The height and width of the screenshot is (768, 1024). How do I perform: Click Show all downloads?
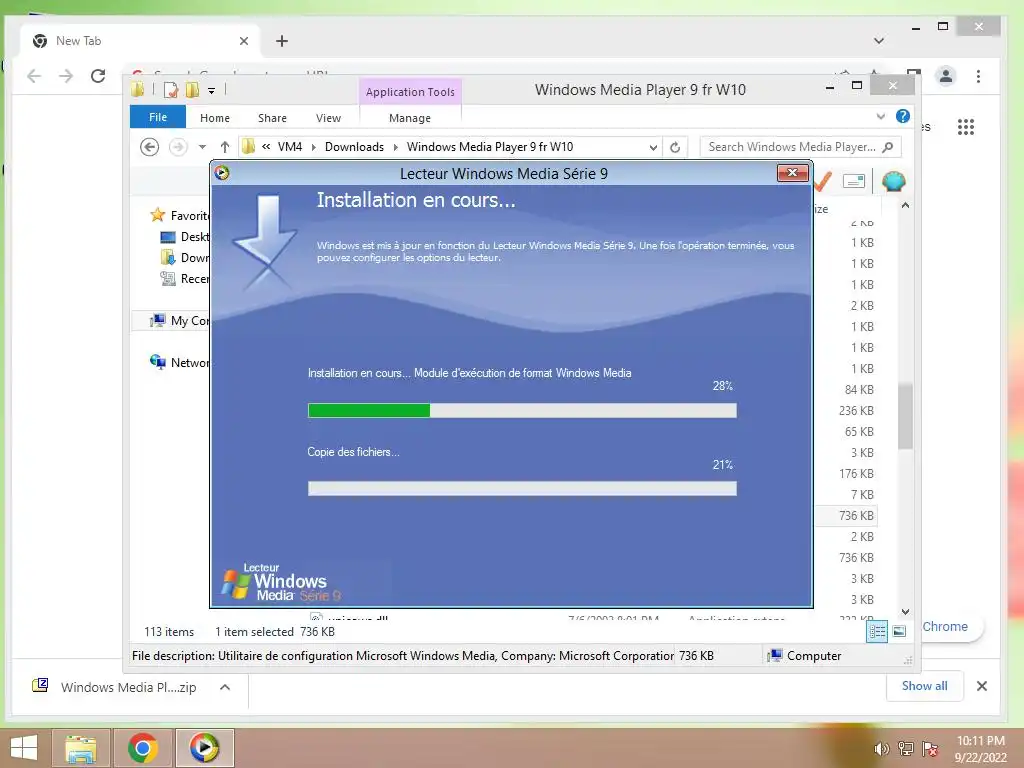(924, 686)
